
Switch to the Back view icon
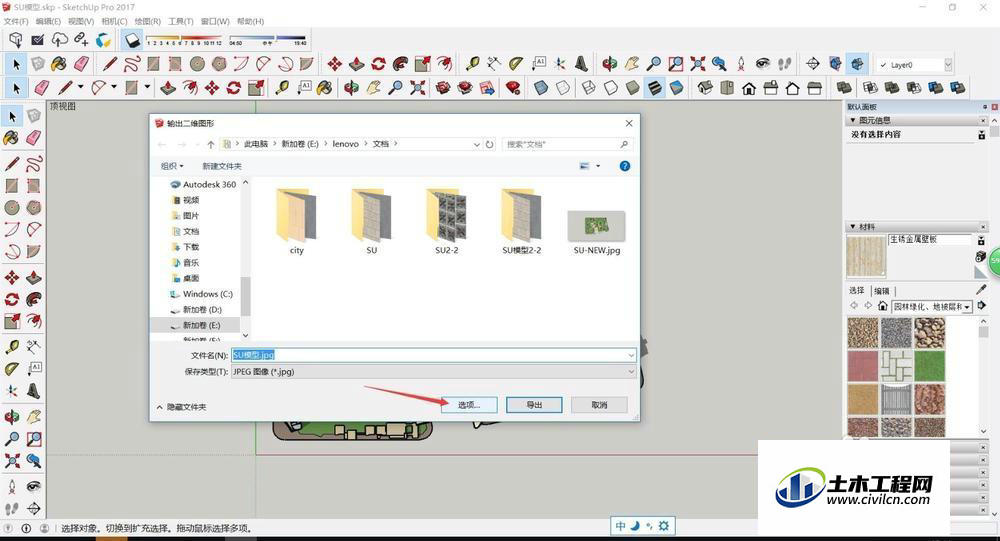(x=792, y=87)
